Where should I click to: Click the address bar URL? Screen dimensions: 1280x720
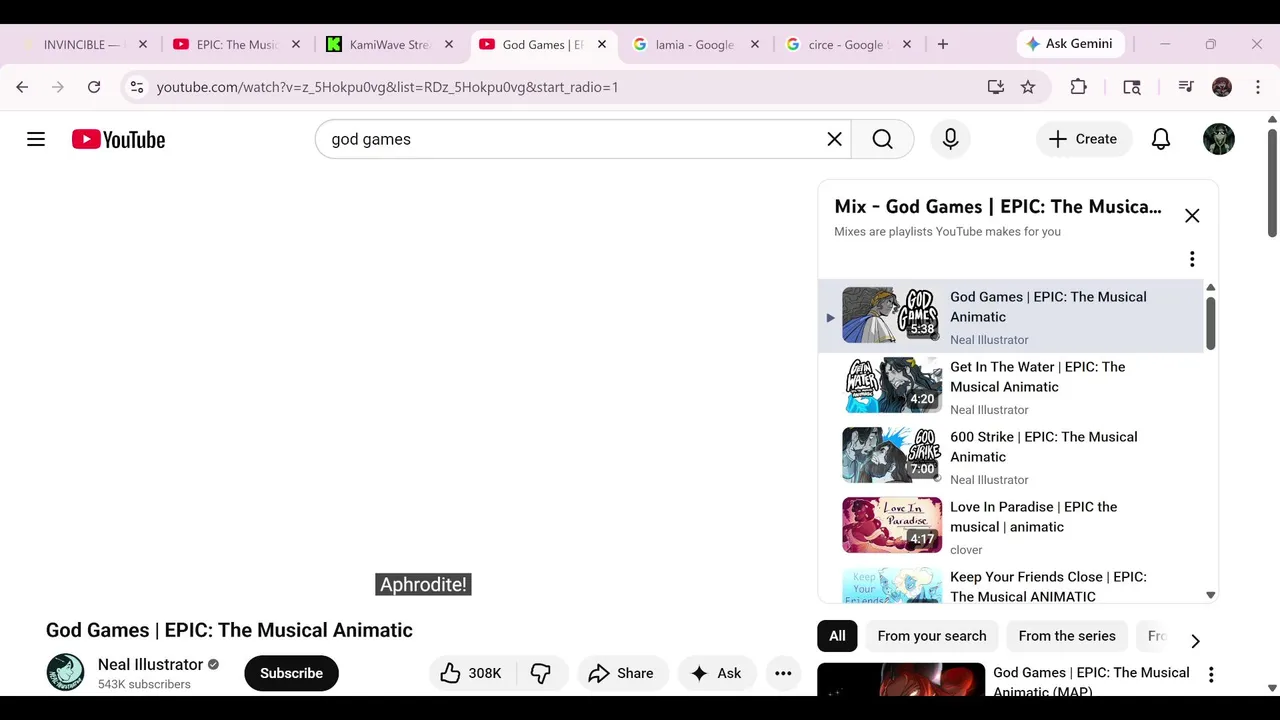387,87
